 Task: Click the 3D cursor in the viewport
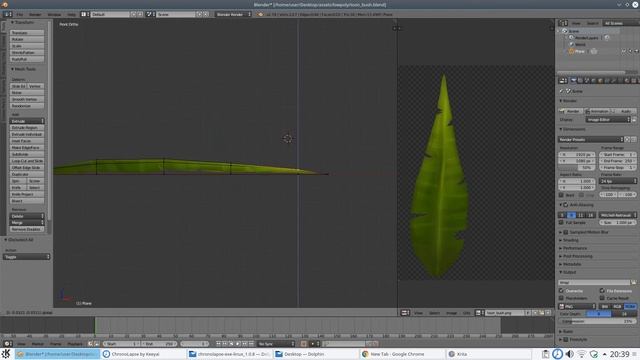pyautogui.click(x=287, y=138)
